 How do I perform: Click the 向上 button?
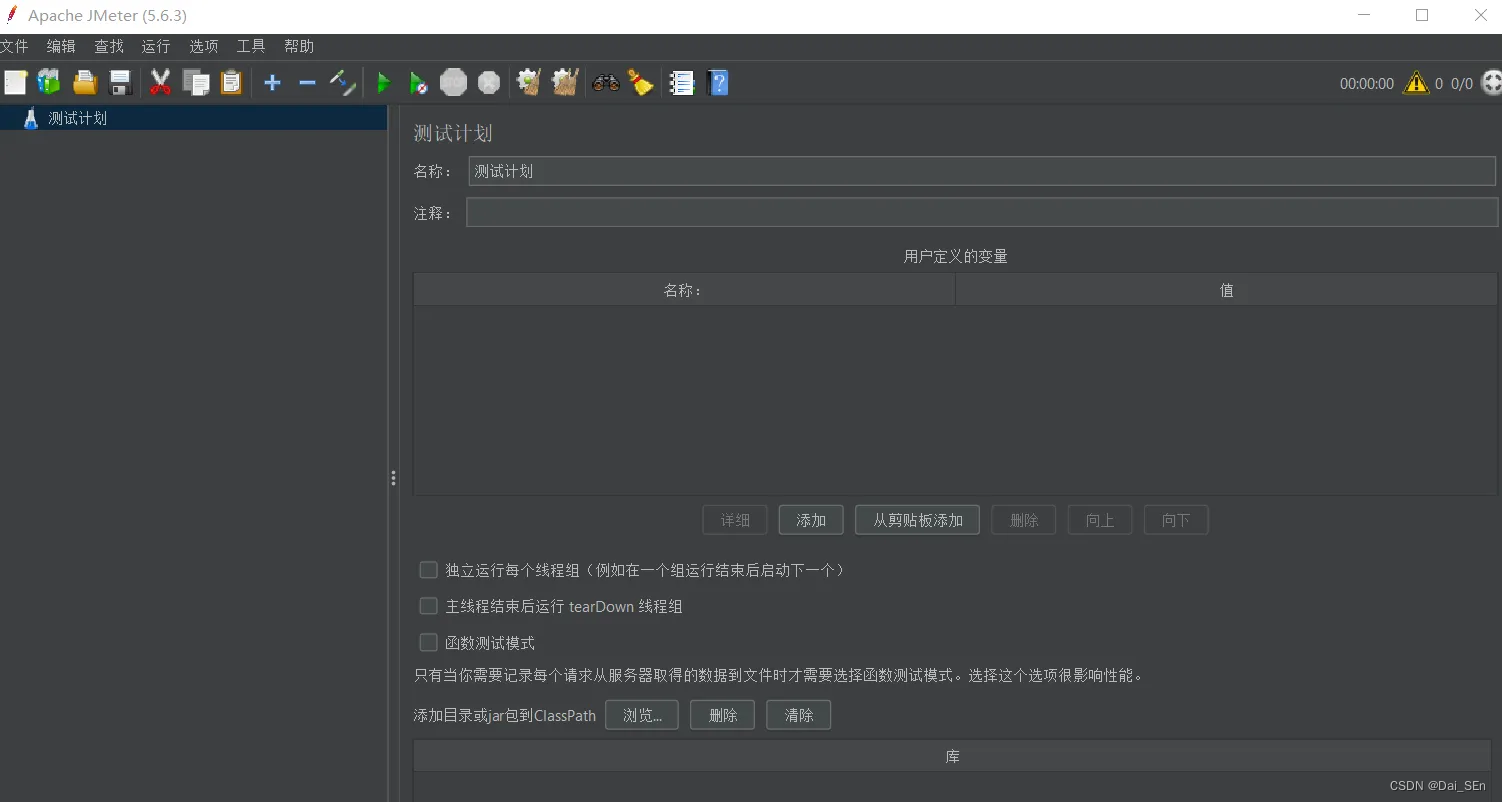point(1100,520)
